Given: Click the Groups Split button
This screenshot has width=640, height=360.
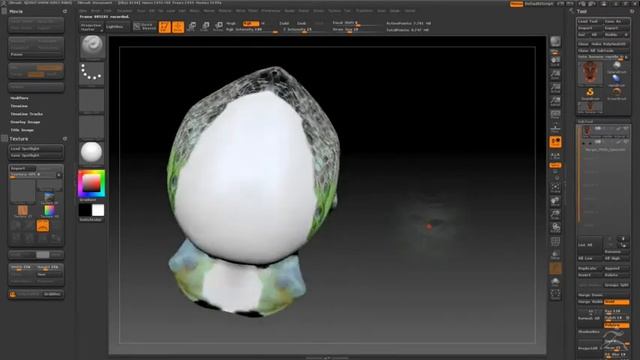Looking at the screenshot, I should [x=616, y=285].
